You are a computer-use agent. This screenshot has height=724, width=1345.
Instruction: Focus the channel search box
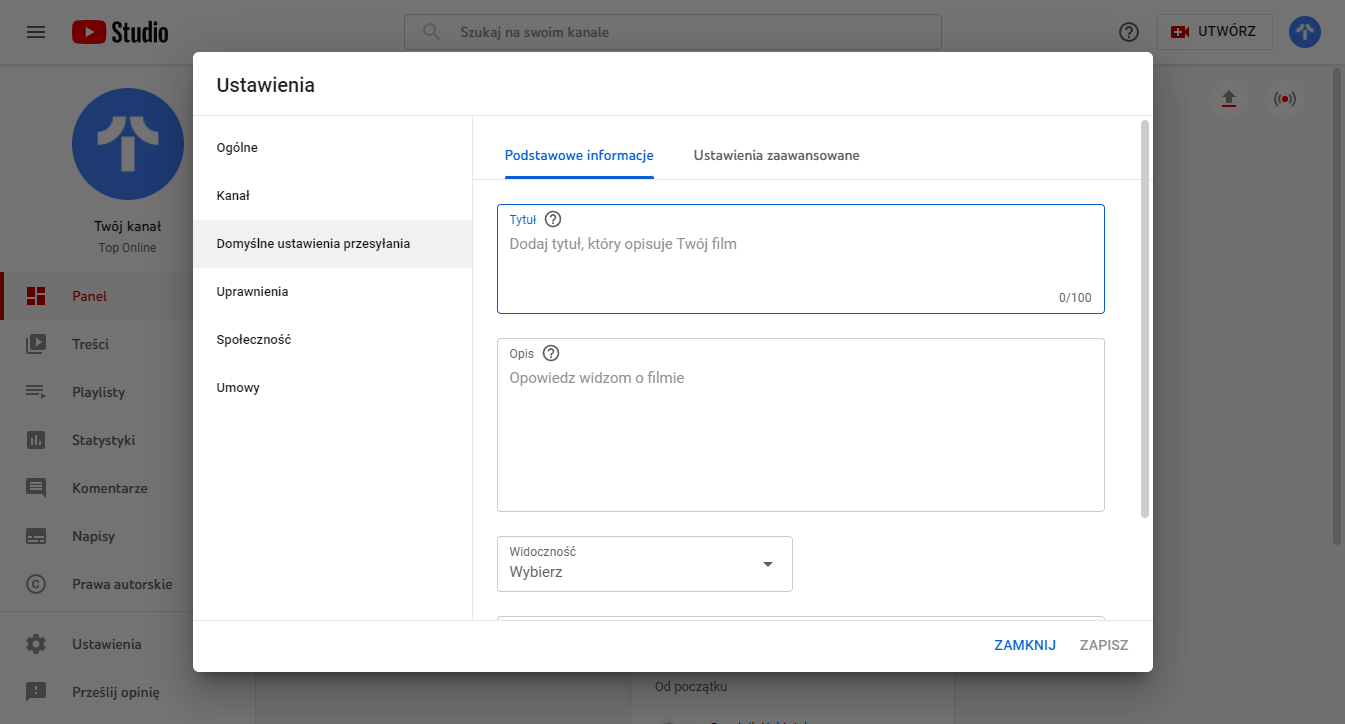click(673, 32)
